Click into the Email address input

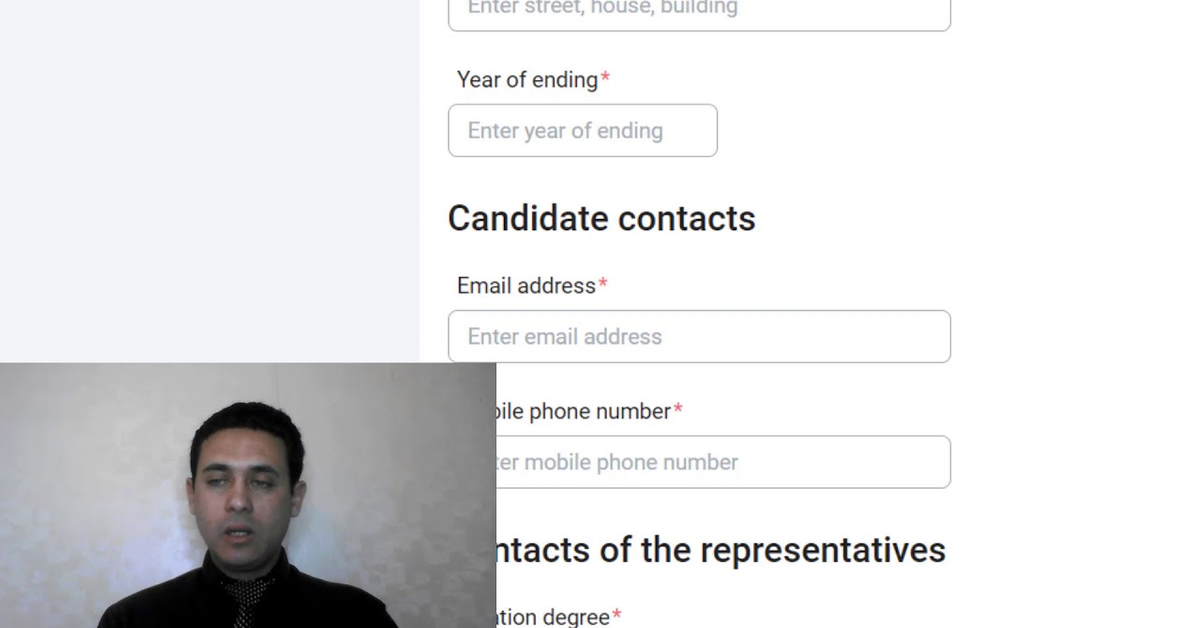pos(698,337)
